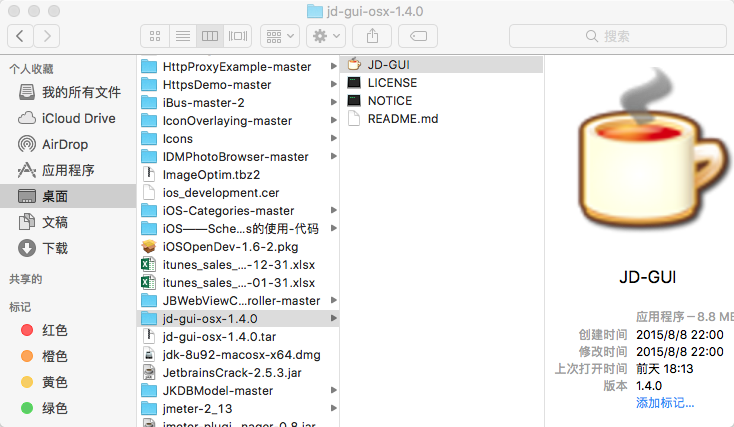734x427 pixels.
Task: Open 下载 in the sidebar
Action: coord(69,248)
